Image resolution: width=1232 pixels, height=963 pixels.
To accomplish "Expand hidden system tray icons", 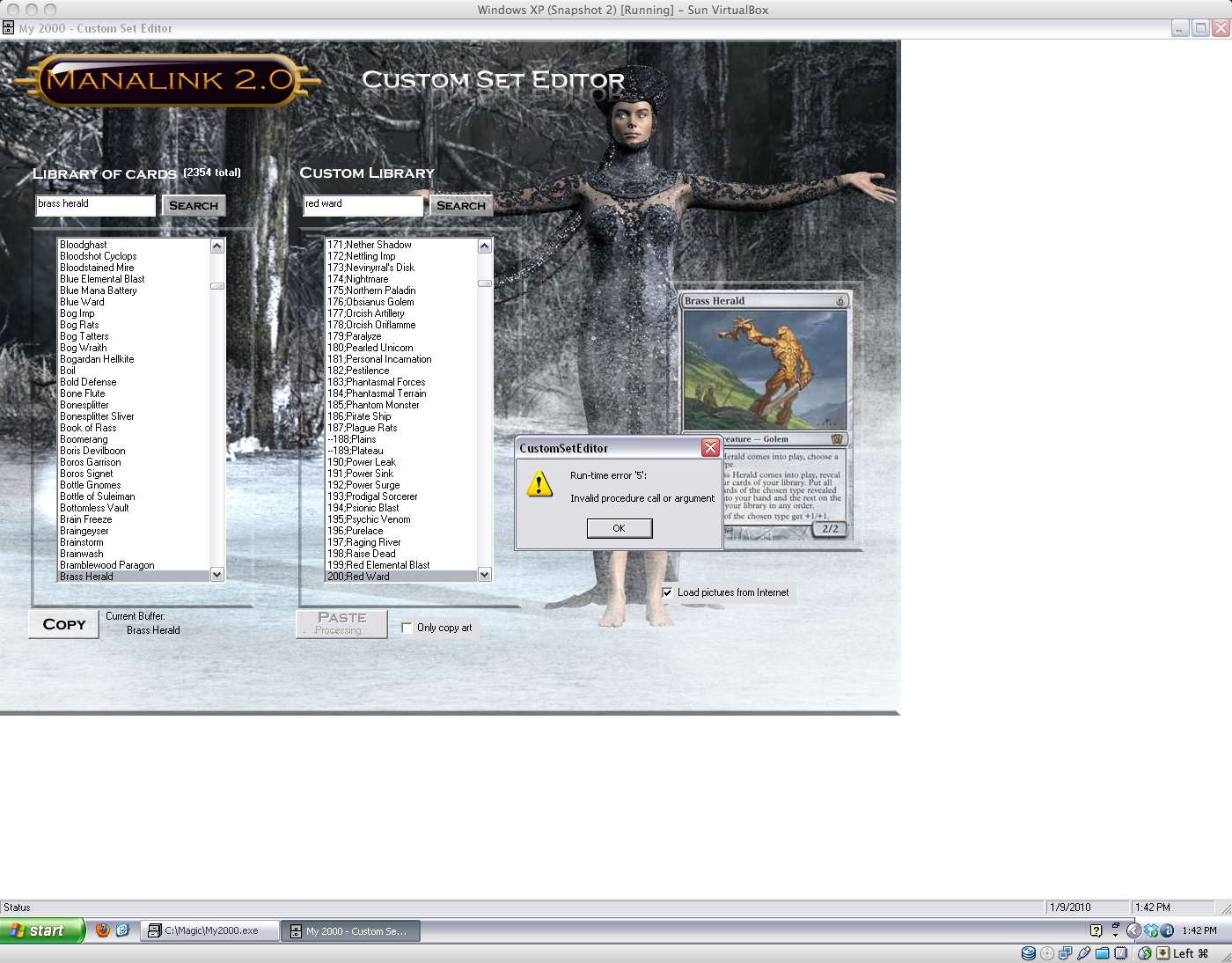I will (1133, 930).
